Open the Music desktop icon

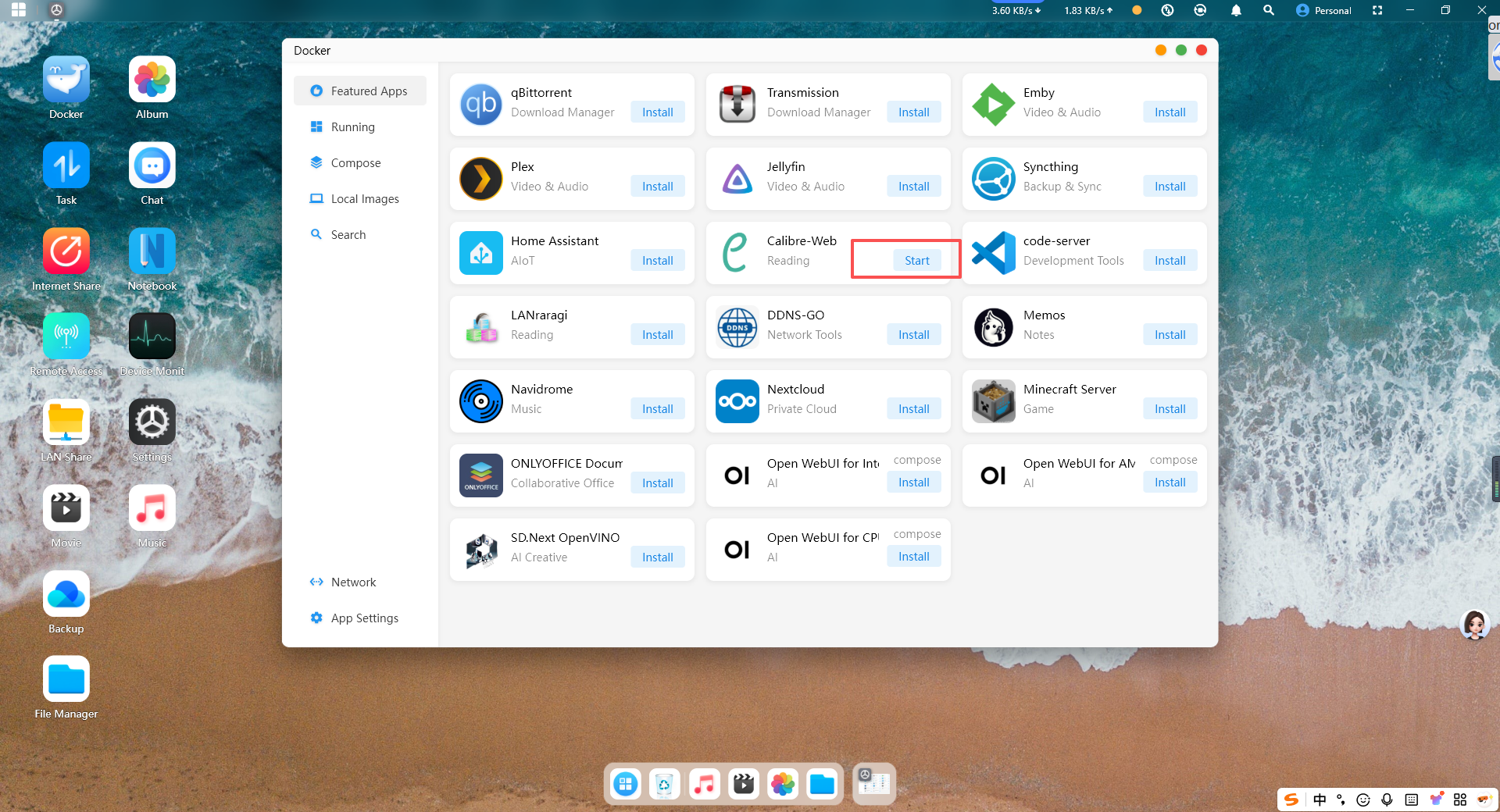[152, 508]
